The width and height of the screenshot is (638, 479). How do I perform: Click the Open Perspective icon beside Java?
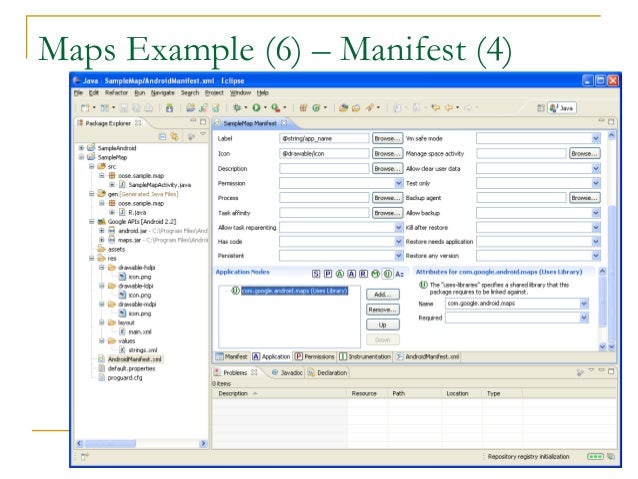(541, 108)
